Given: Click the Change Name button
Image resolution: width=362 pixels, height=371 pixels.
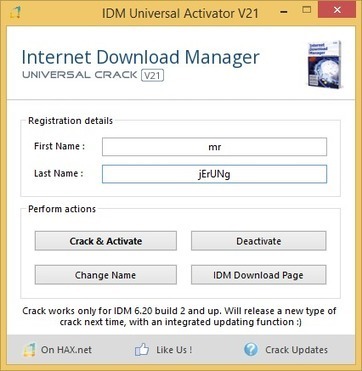Looking at the screenshot, I should 106,275.
